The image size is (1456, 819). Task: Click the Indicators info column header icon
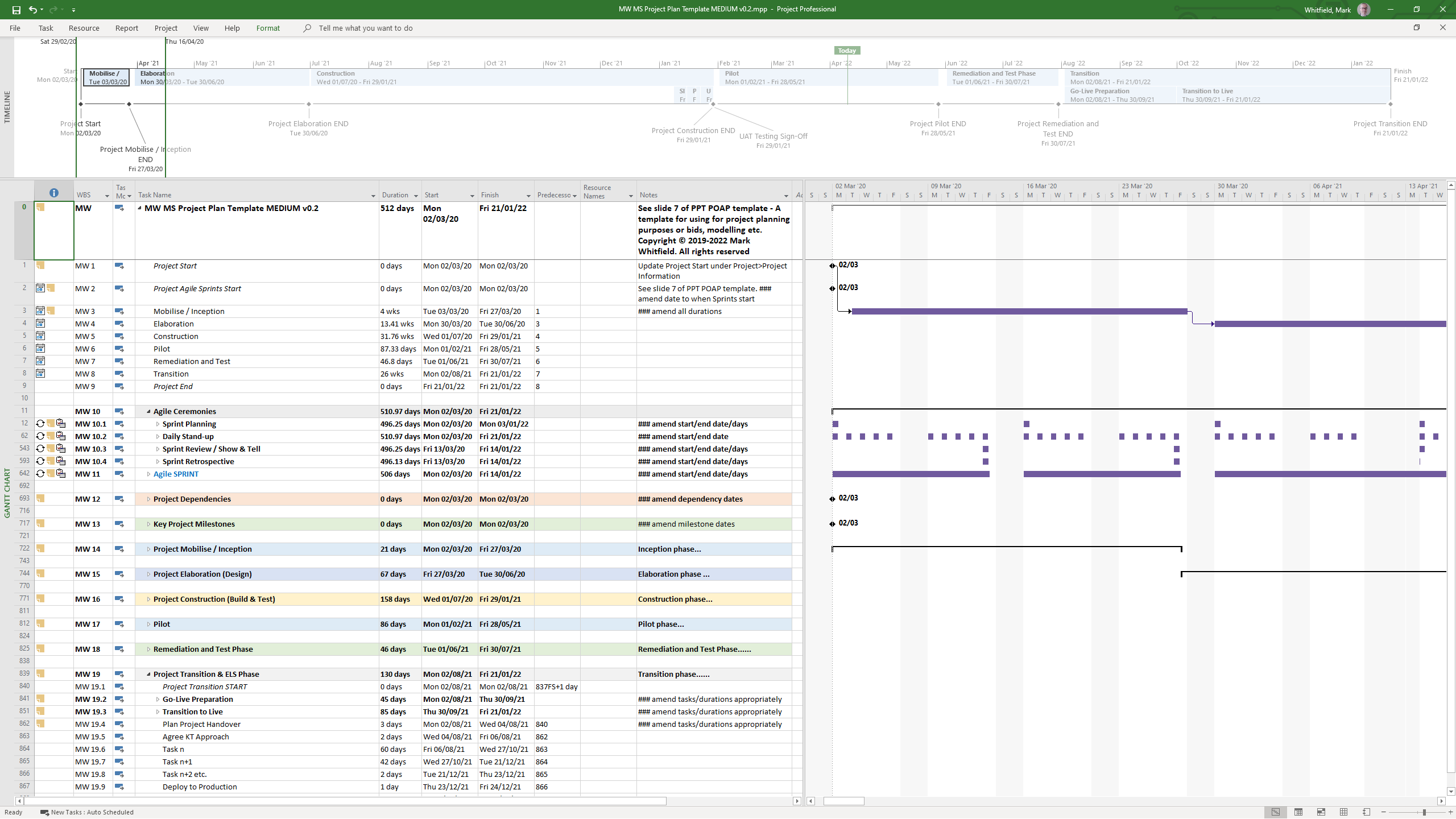[54, 193]
